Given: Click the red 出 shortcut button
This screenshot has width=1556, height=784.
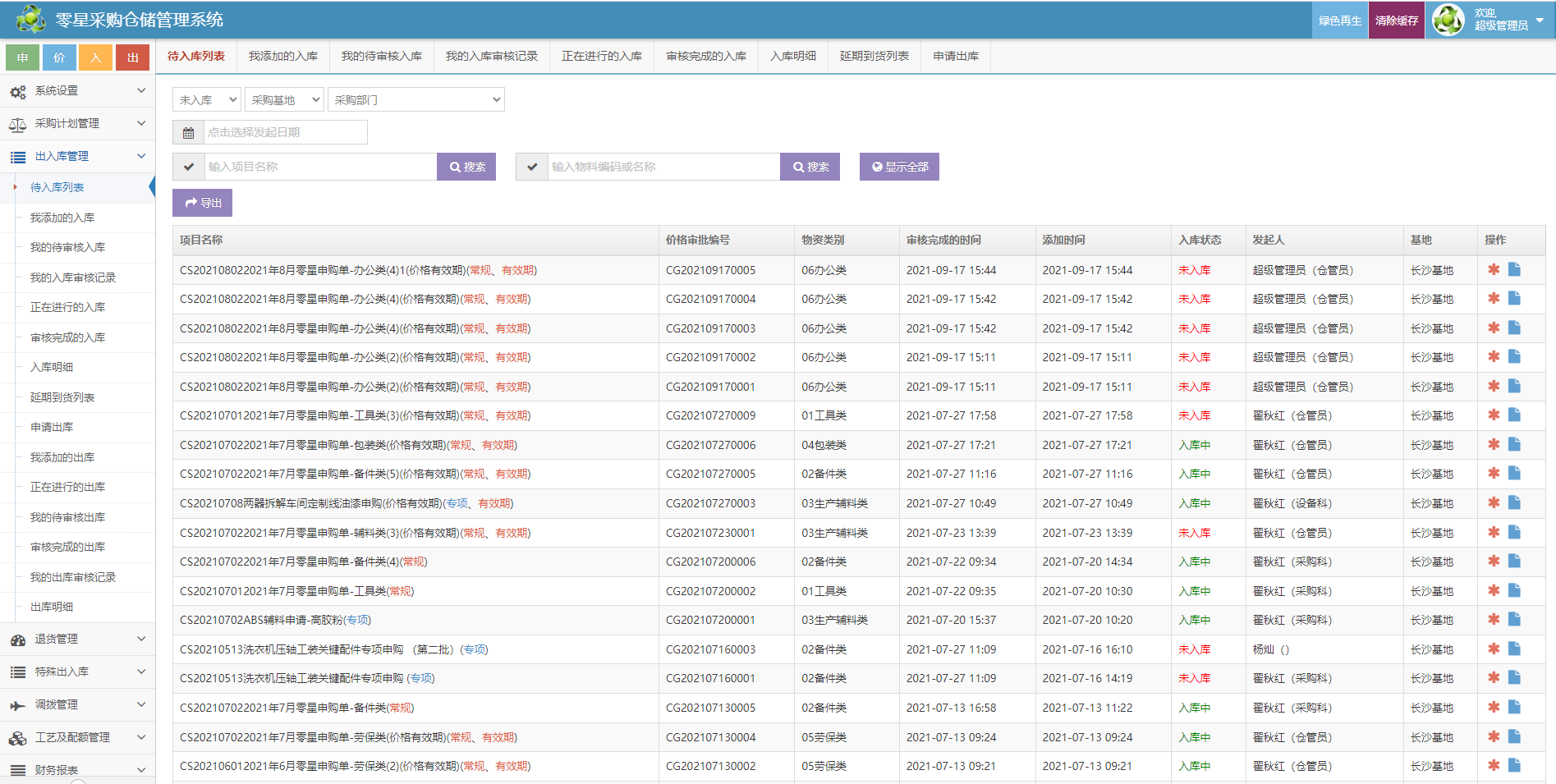Looking at the screenshot, I should coord(133,57).
